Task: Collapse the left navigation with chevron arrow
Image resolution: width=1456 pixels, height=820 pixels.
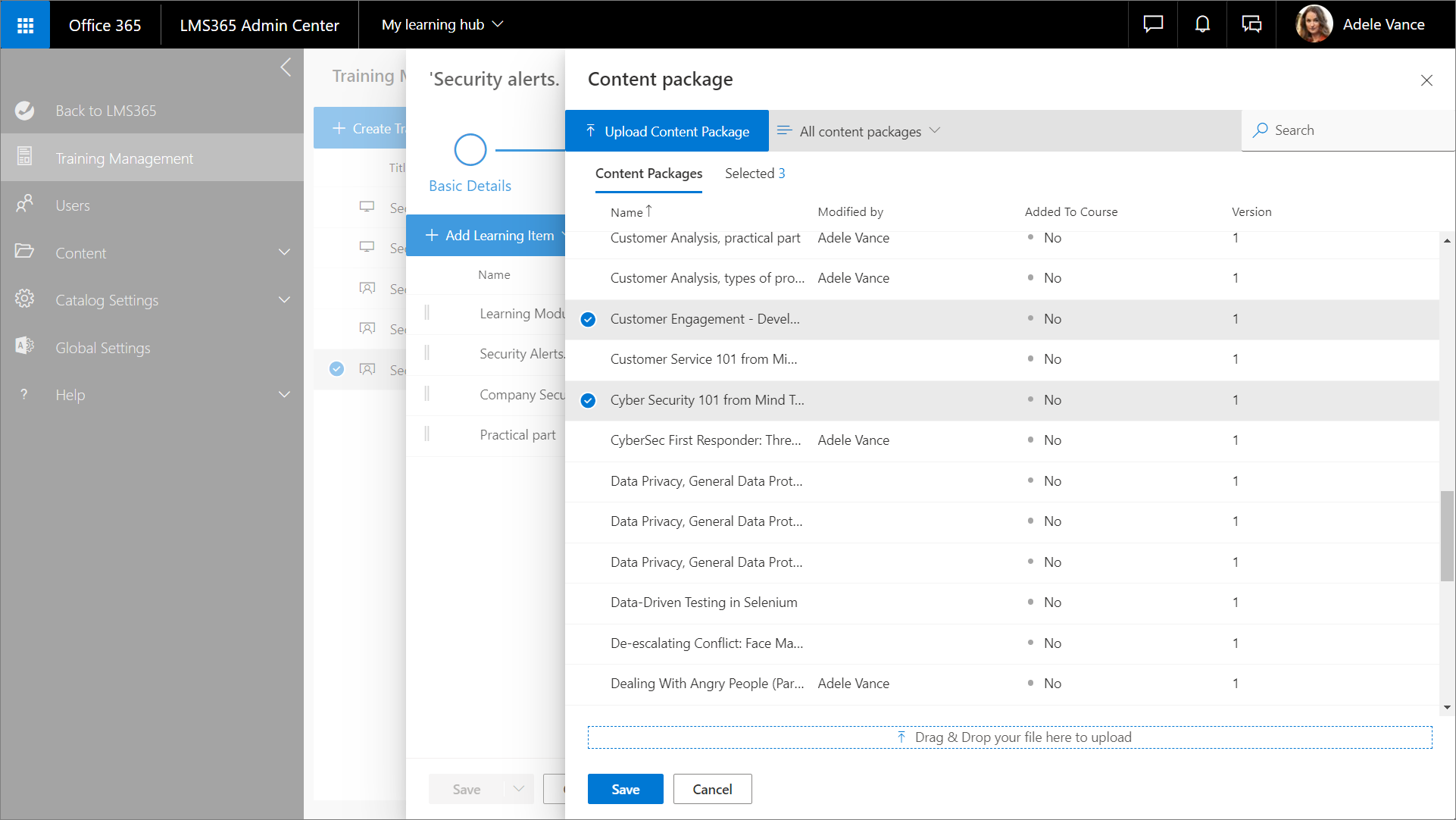Action: coord(286,67)
